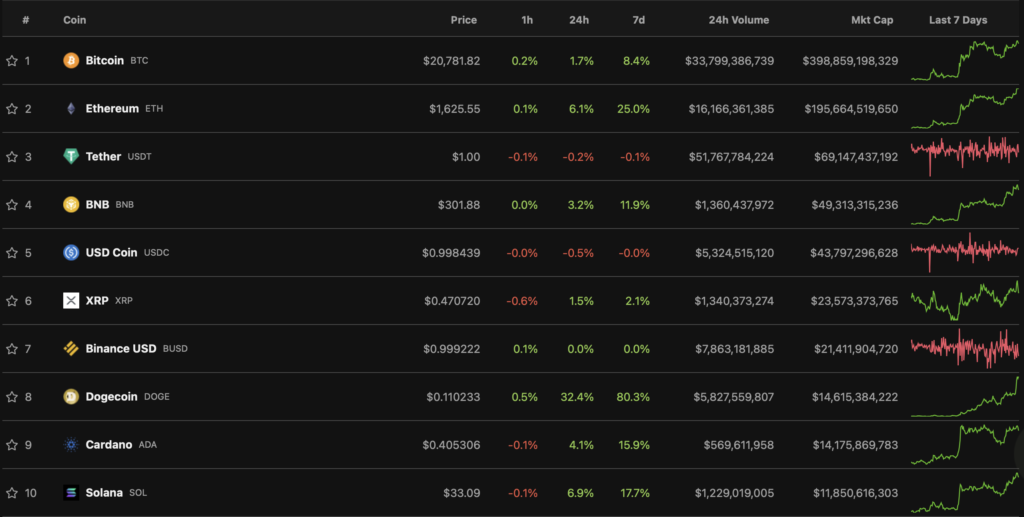View USD Coin's red 7-day sparkline
Screen dimensions: 1024x517
click(965, 252)
